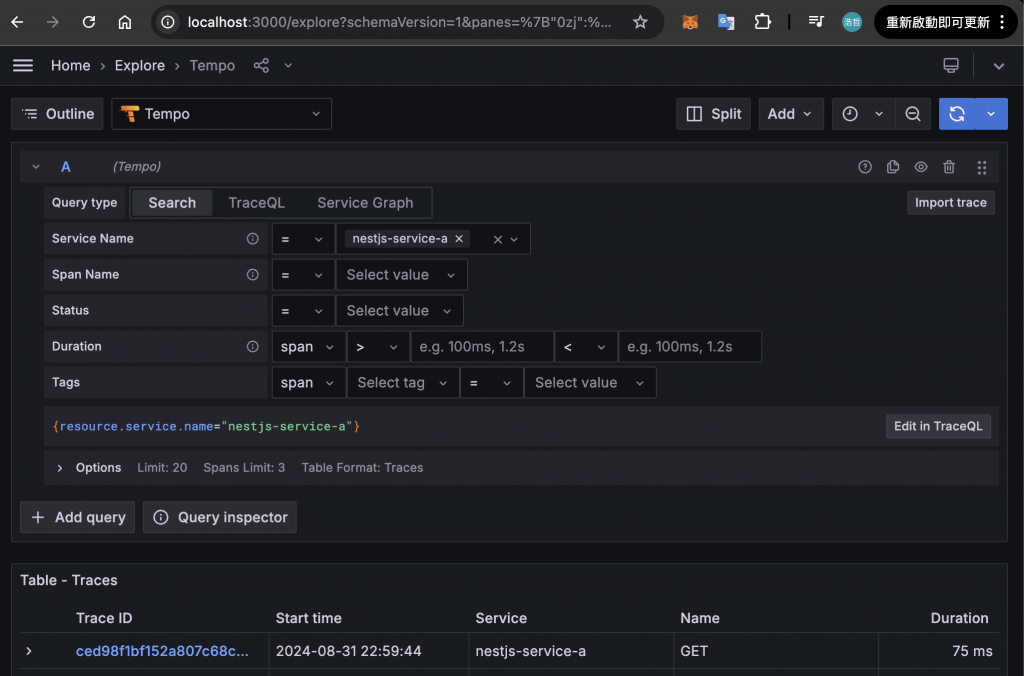Open the dropdown beside the share icon

point(288,65)
